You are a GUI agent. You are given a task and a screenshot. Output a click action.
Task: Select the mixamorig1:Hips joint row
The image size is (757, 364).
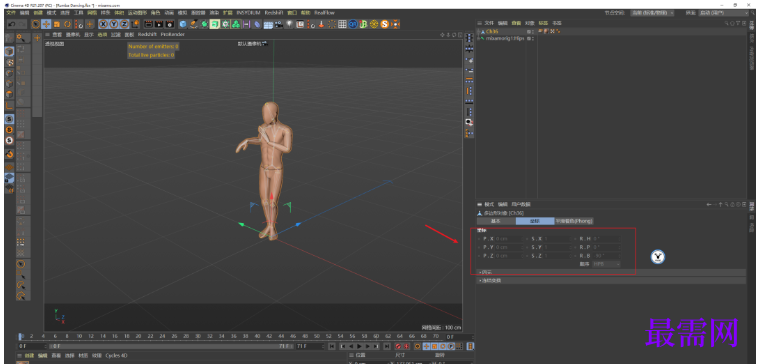pos(505,38)
